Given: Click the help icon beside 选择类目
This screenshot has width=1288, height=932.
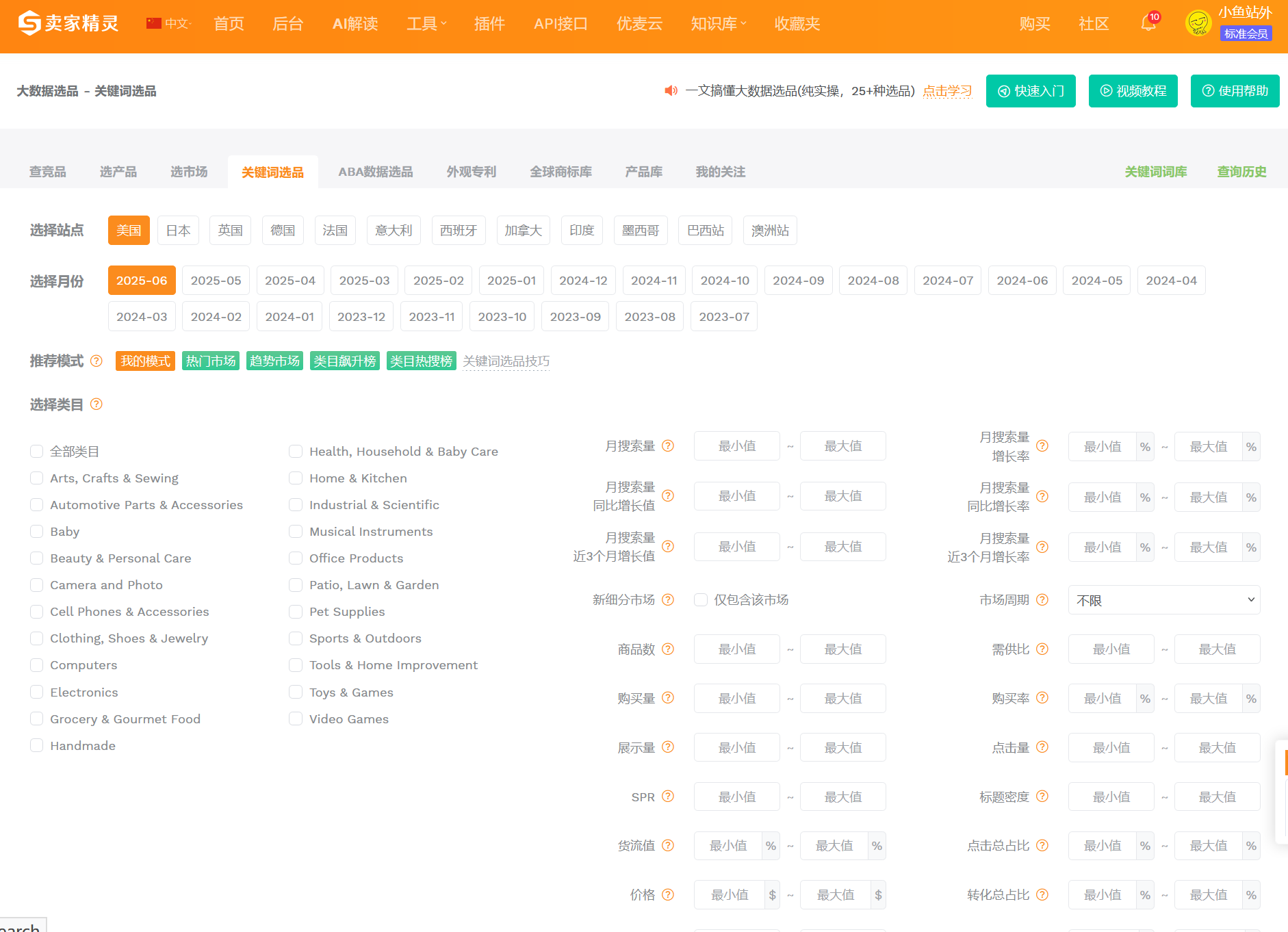Looking at the screenshot, I should tap(96, 404).
